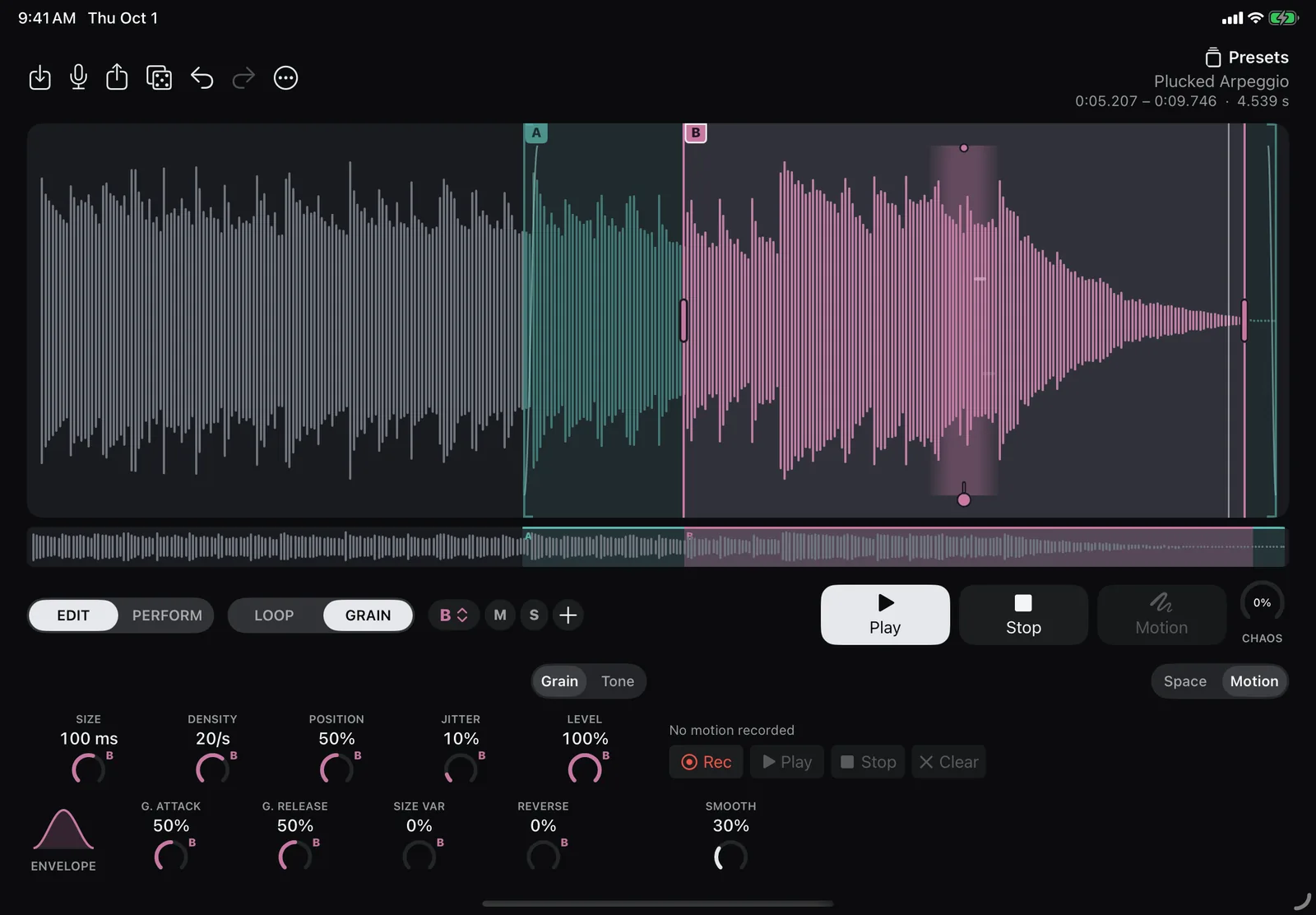Screen dimensions: 1316x915
Task: Click the SIZE VAR knob
Action: 419,857
